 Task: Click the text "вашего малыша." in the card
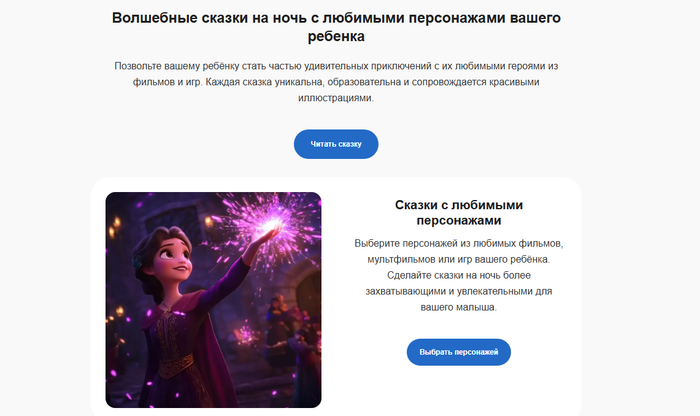coord(458,308)
